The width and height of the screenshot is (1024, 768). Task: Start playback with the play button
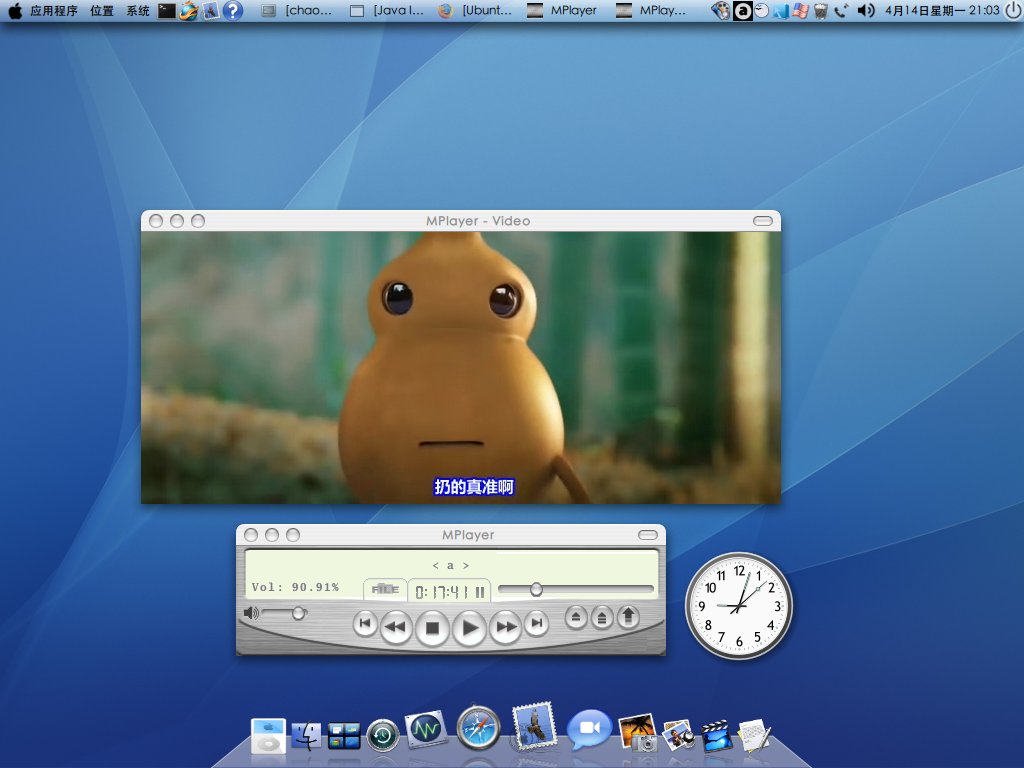469,628
